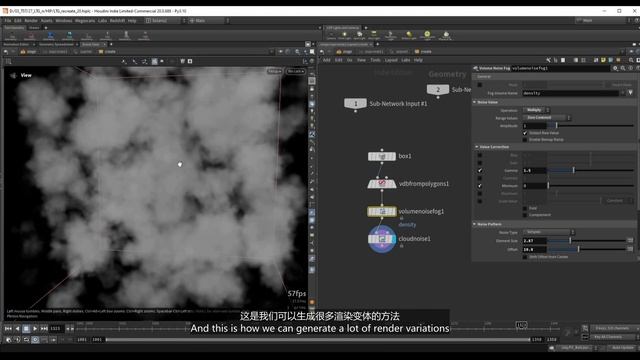Viewport: 640px width, 360px height.
Task: Toggle the Mask checkbox
Action: (480, 85)
